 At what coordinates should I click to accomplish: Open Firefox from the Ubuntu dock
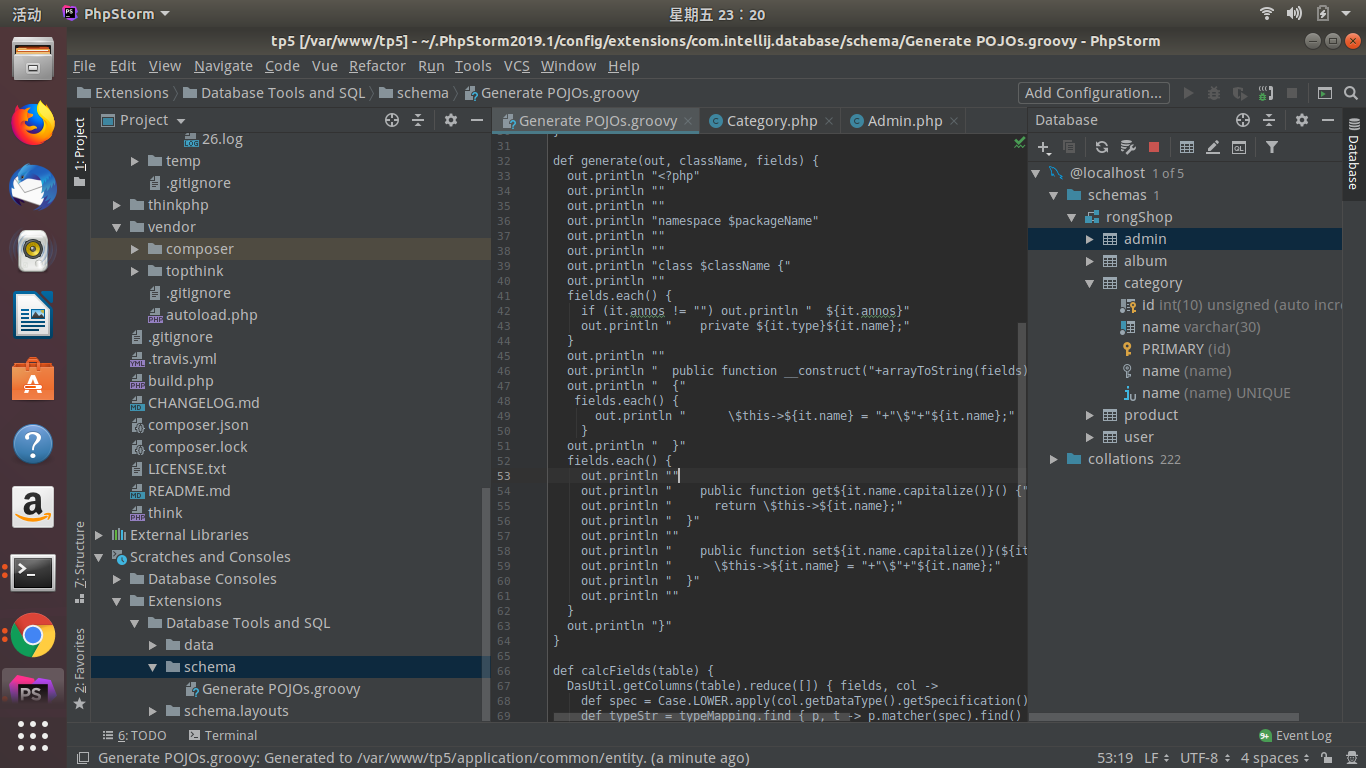[33, 124]
